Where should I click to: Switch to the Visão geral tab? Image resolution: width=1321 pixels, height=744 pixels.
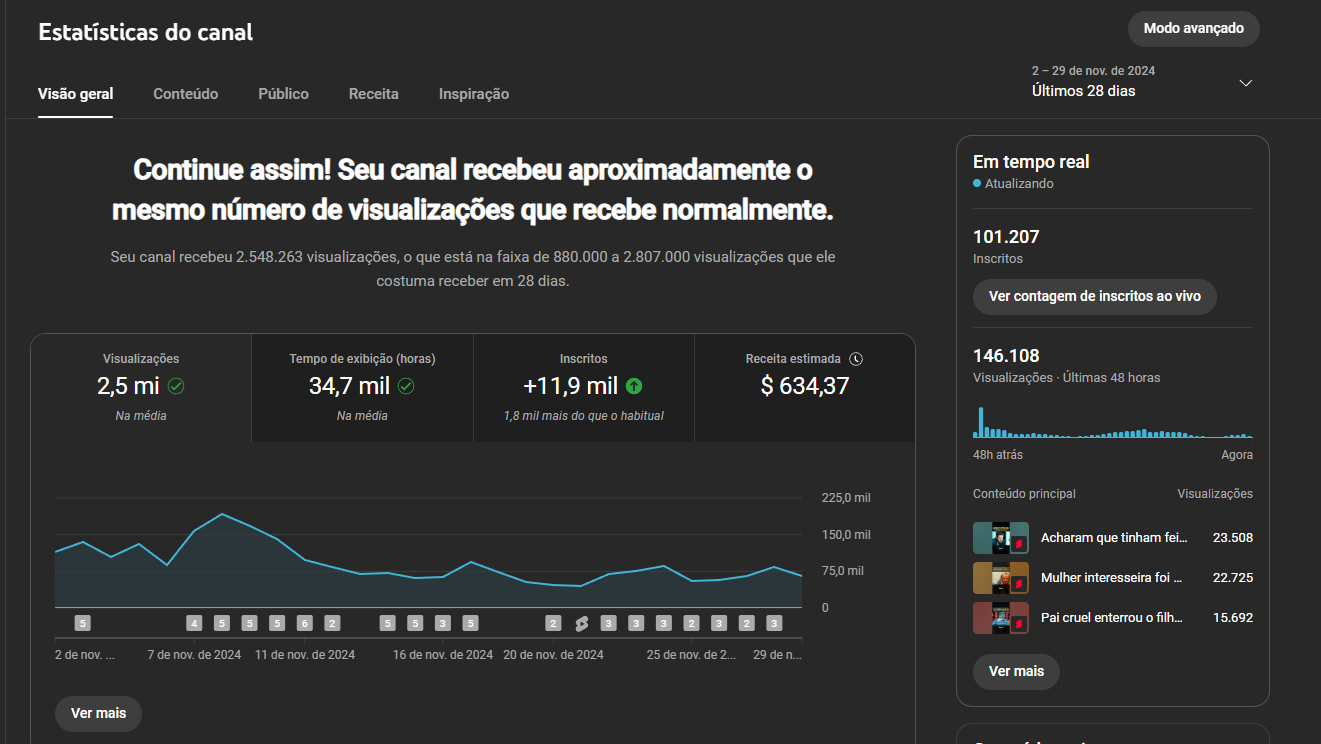pos(75,94)
